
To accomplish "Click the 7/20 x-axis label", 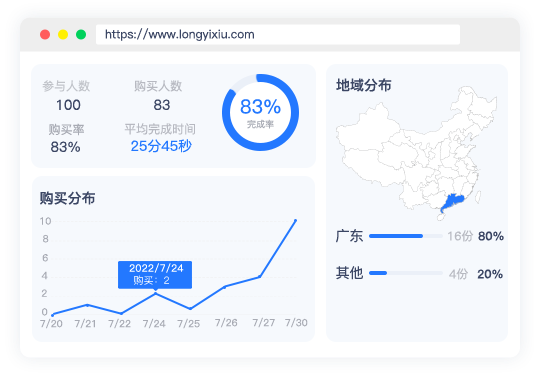I will [51, 323].
